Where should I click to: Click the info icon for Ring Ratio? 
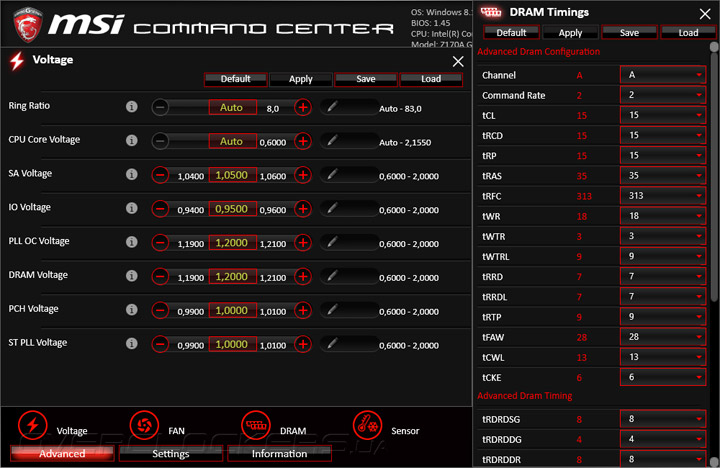(132, 107)
